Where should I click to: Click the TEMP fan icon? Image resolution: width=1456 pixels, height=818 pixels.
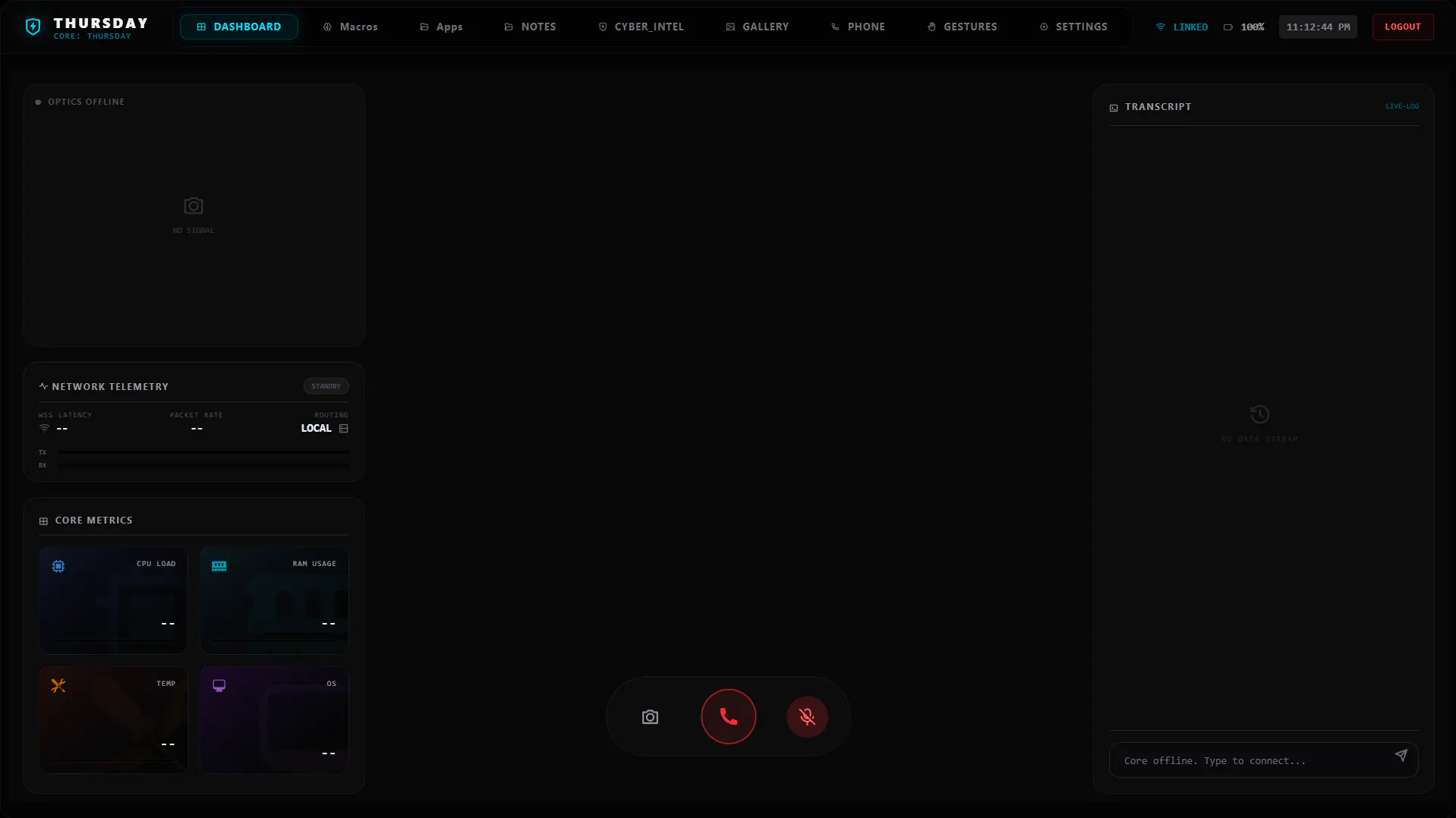(x=58, y=686)
